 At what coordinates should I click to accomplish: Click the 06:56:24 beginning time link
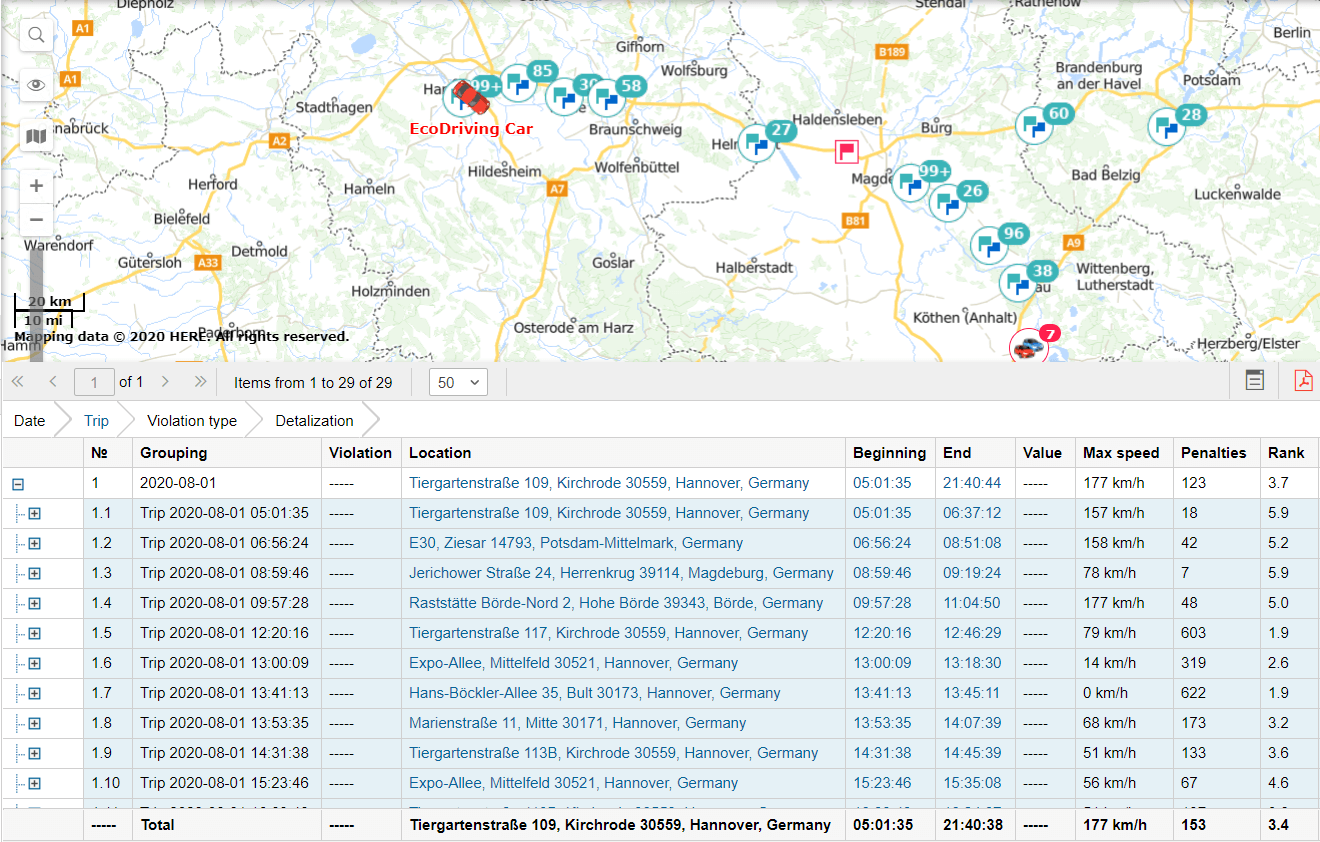point(882,543)
